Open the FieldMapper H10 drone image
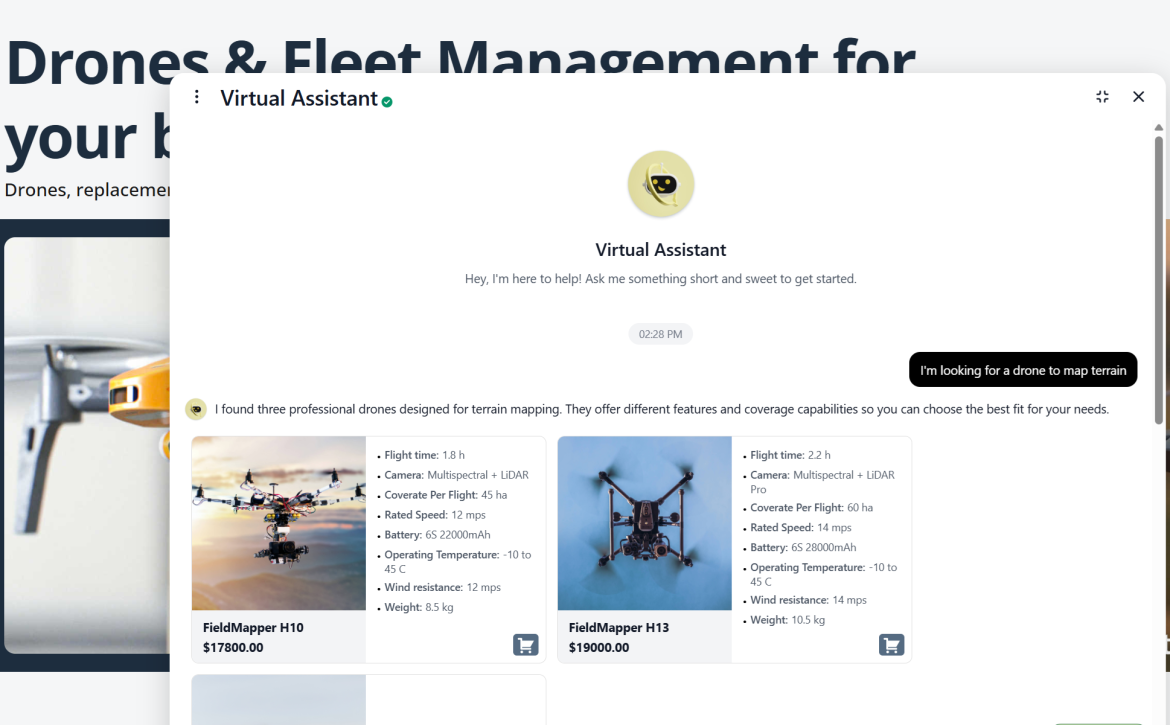This screenshot has width=1170, height=725. [279, 523]
